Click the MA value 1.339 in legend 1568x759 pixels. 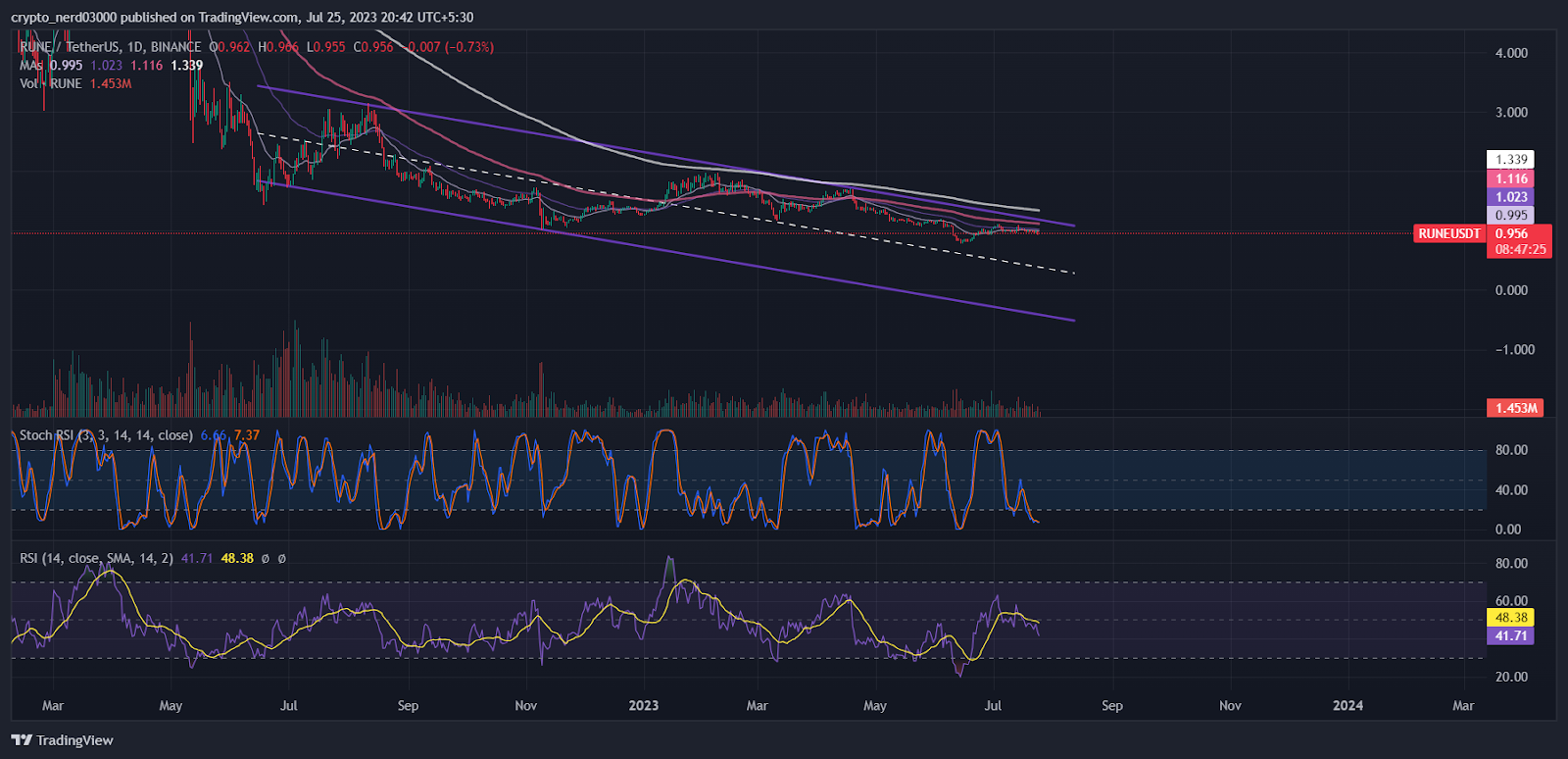pyautogui.click(x=186, y=66)
